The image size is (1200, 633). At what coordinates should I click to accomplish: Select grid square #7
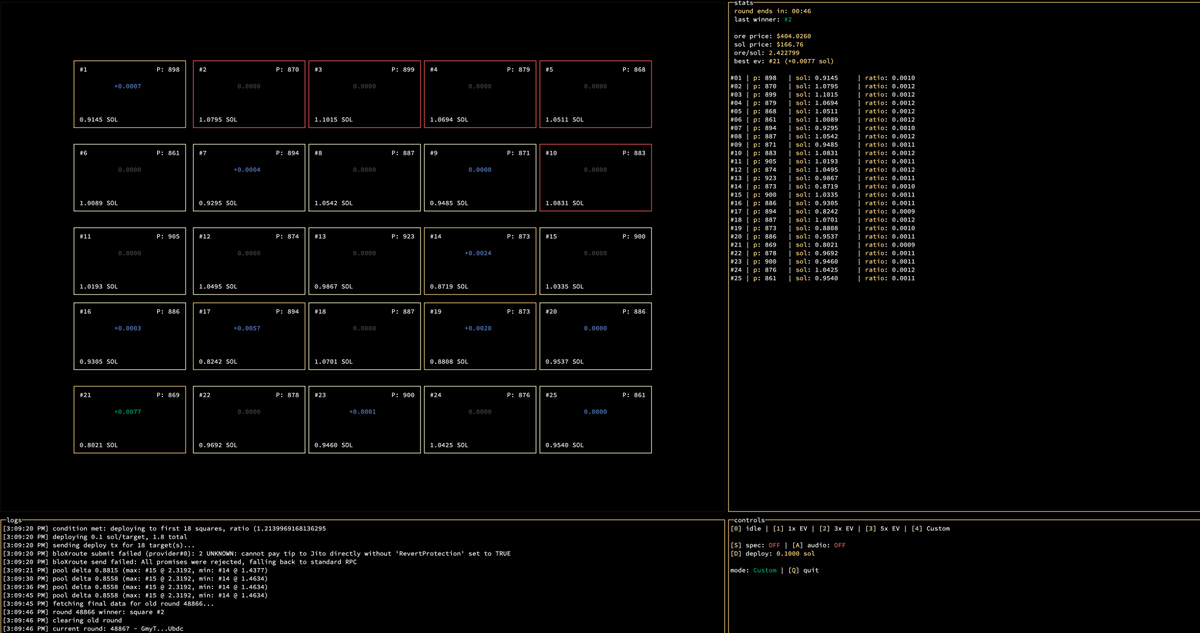[249, 177]
